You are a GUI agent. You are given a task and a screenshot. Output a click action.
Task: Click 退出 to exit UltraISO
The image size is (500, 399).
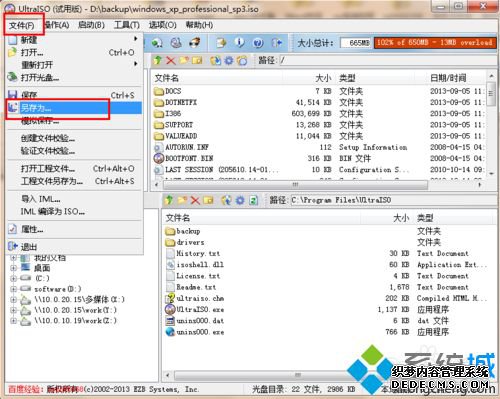coord(75,247)
